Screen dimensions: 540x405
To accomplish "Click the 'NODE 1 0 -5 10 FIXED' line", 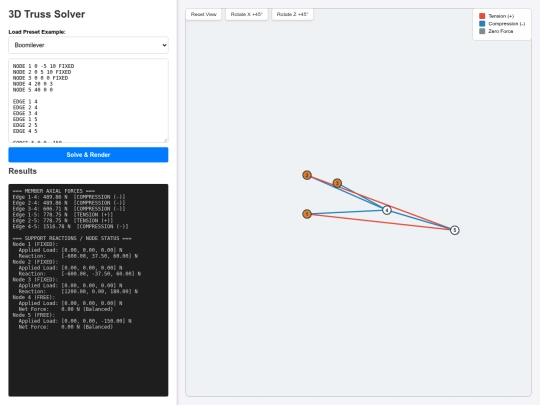I will (43, 66).
